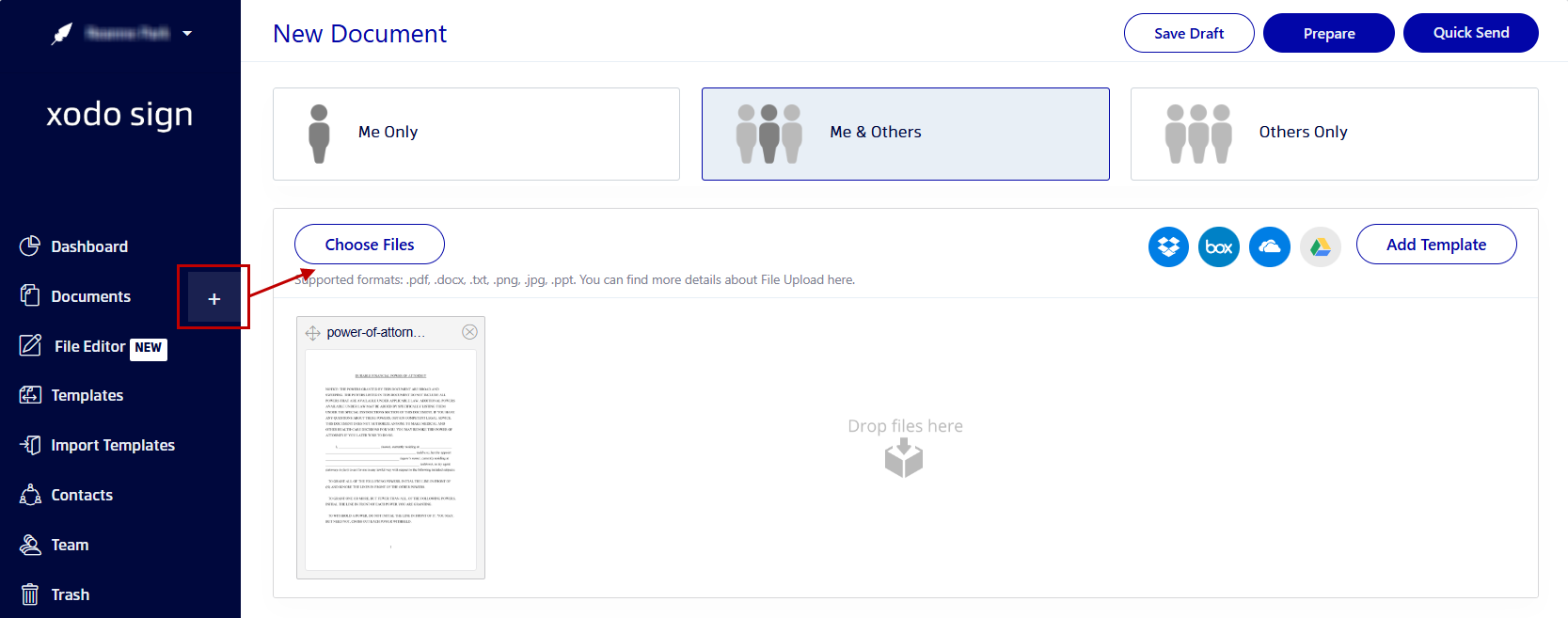The height and width of the screenshot is (618, 1568).
Task: Import a file from Google Drive
Action: point(1321,246)
